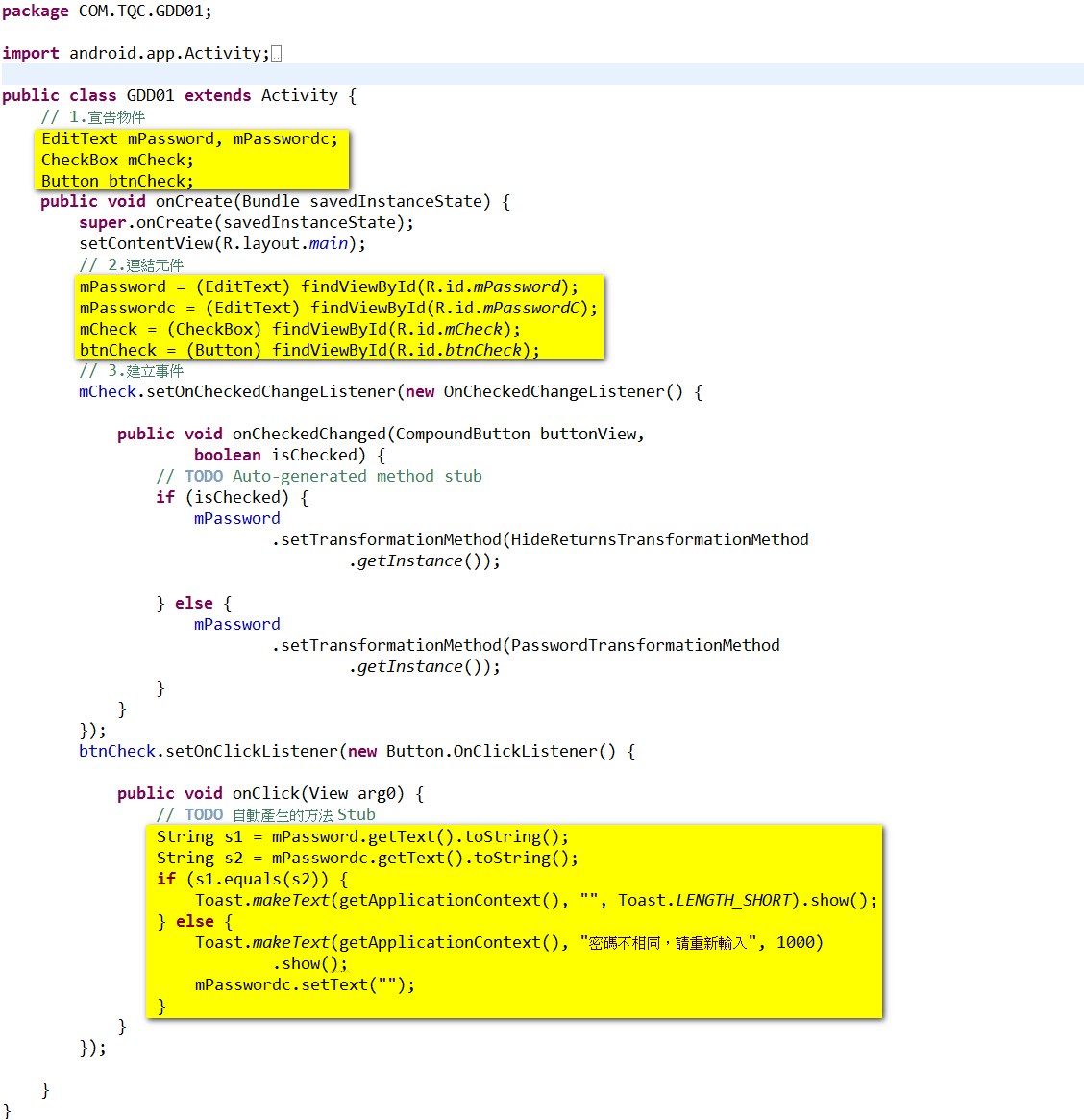Click the Toast line containing '密碼不相同，請重新輸入'
The width and height of the screenshot is (1084, 1120).
(x=509, y=943)
